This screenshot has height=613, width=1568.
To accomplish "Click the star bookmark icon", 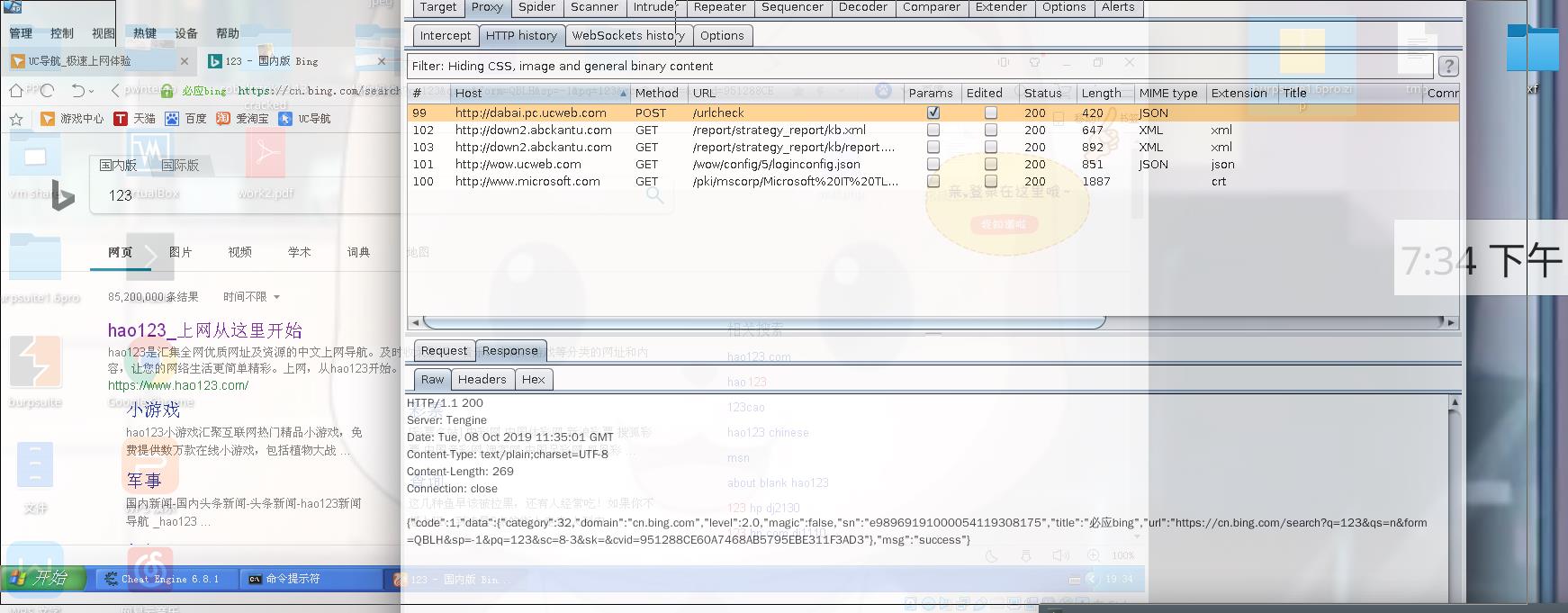I will [16, 119].
